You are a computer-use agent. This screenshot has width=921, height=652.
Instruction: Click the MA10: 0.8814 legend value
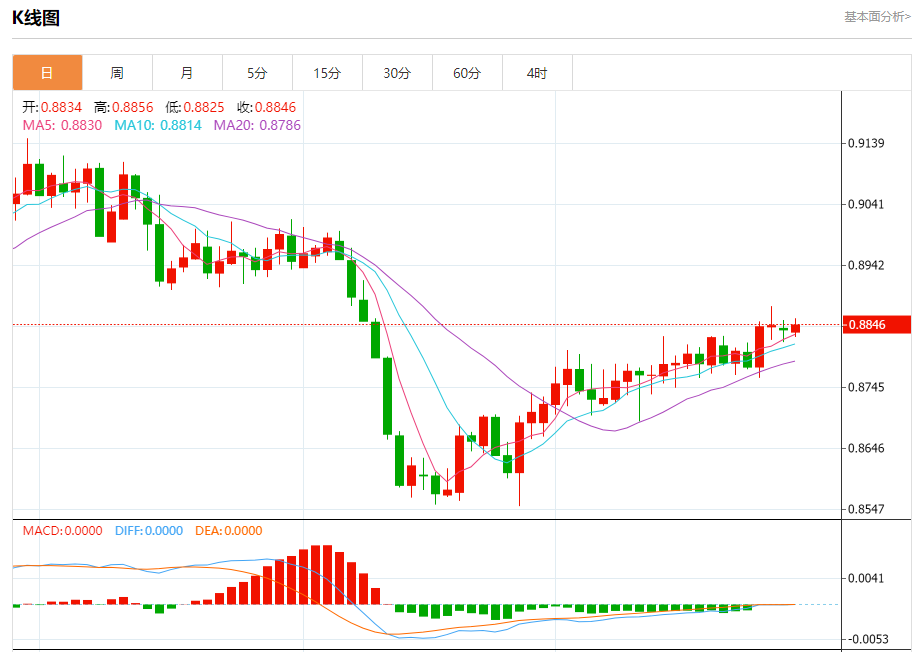tap(157, 125)
